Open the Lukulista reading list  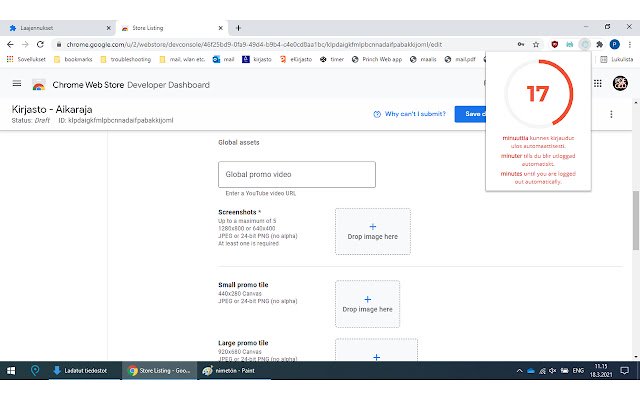click(617, 59)
